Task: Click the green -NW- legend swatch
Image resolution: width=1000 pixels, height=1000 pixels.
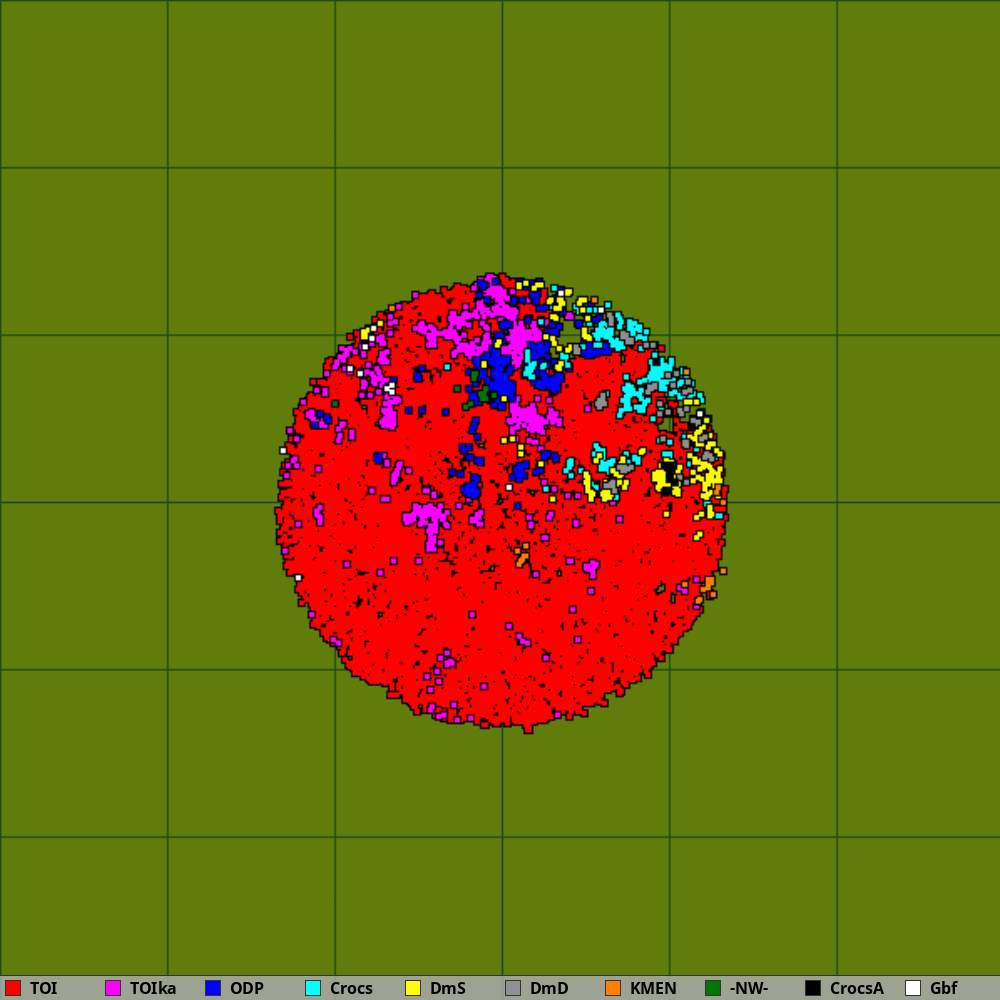Action: point(713,988)
